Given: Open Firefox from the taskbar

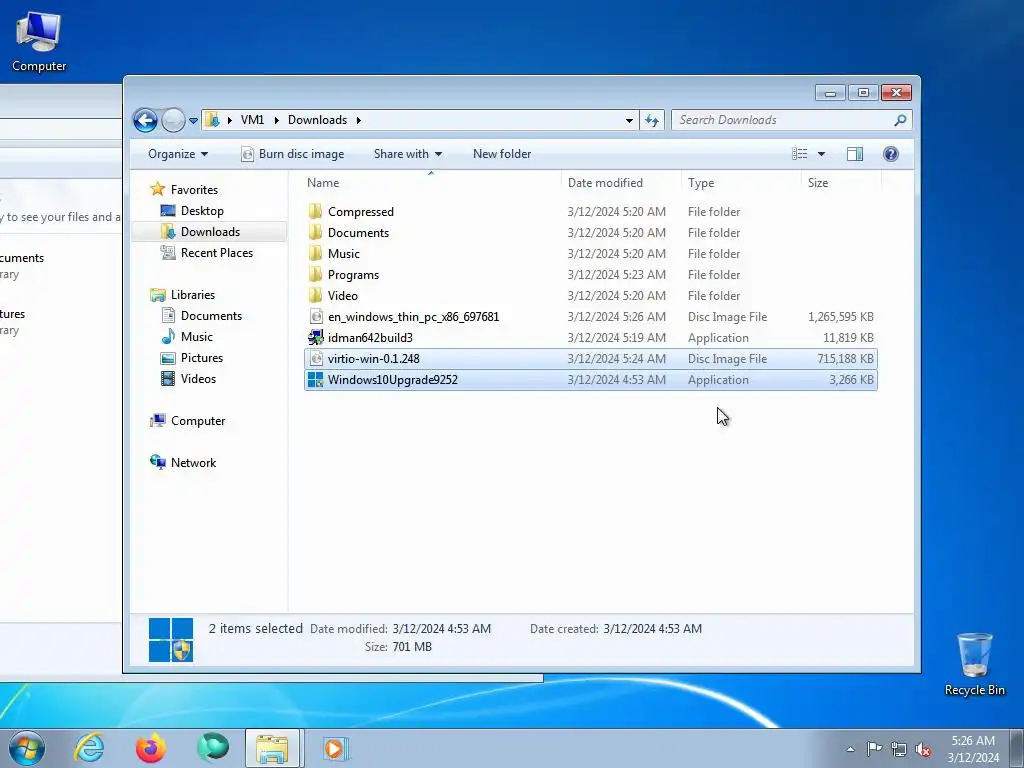Looking at the screenshot, I should coord(150,748).
